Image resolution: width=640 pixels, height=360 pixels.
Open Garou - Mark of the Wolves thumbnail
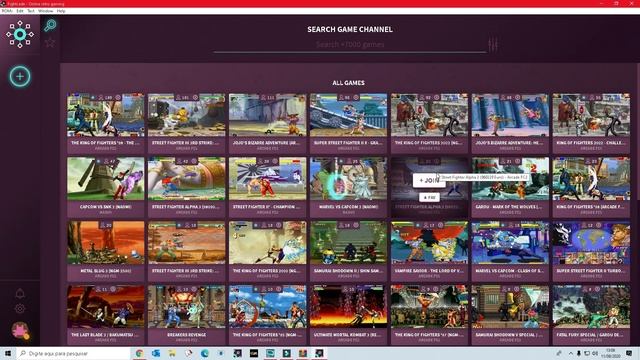click(510, 179)
